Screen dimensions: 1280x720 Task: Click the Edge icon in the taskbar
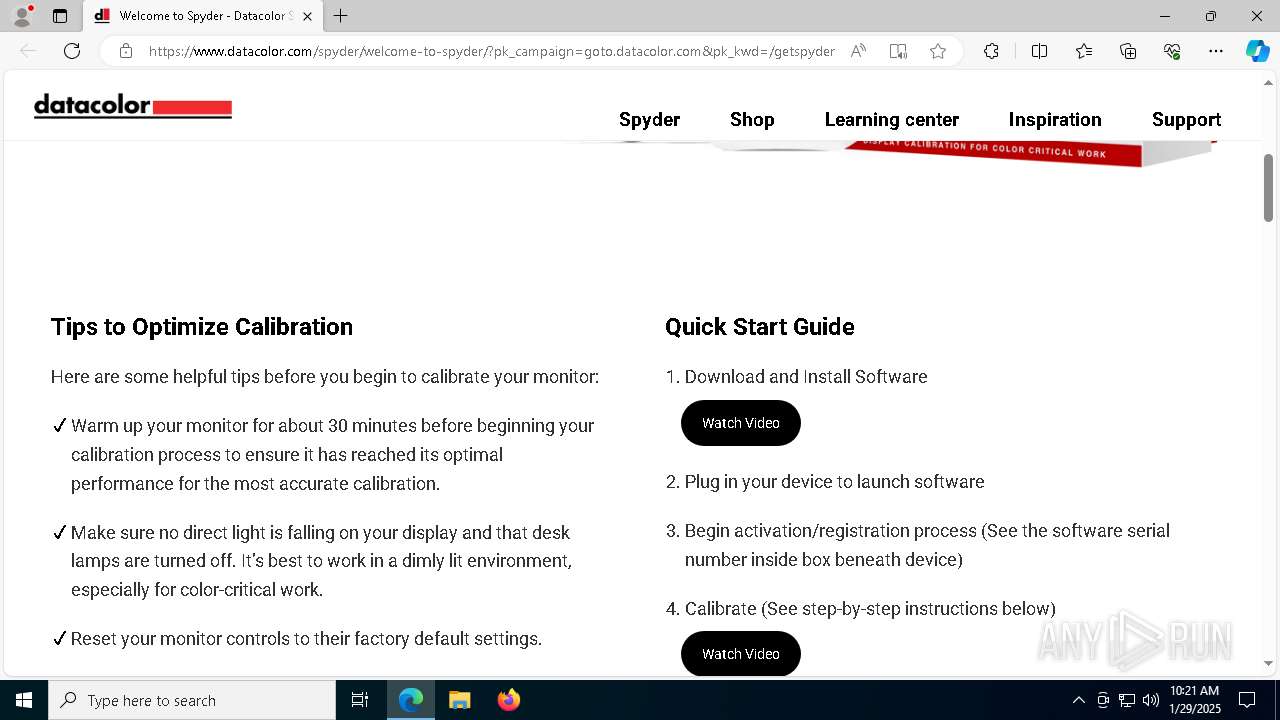click(x=411, y=700)
